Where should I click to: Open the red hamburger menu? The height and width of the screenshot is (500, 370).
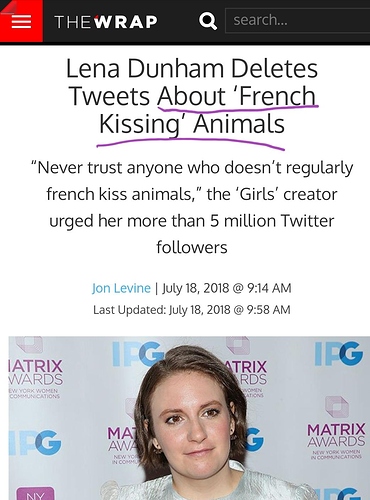point(21,21)
